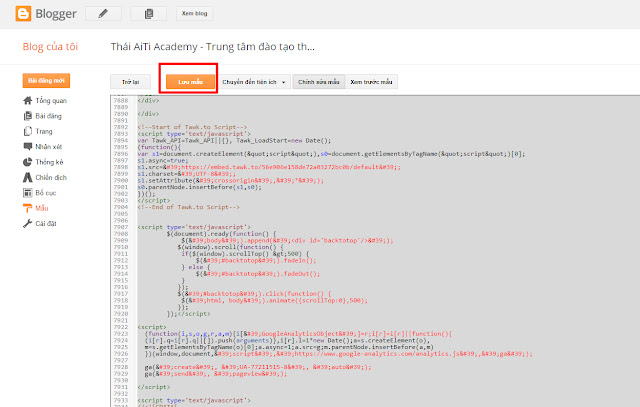Click the Start of Tawk.to Script comment

[x=192, y=127]
